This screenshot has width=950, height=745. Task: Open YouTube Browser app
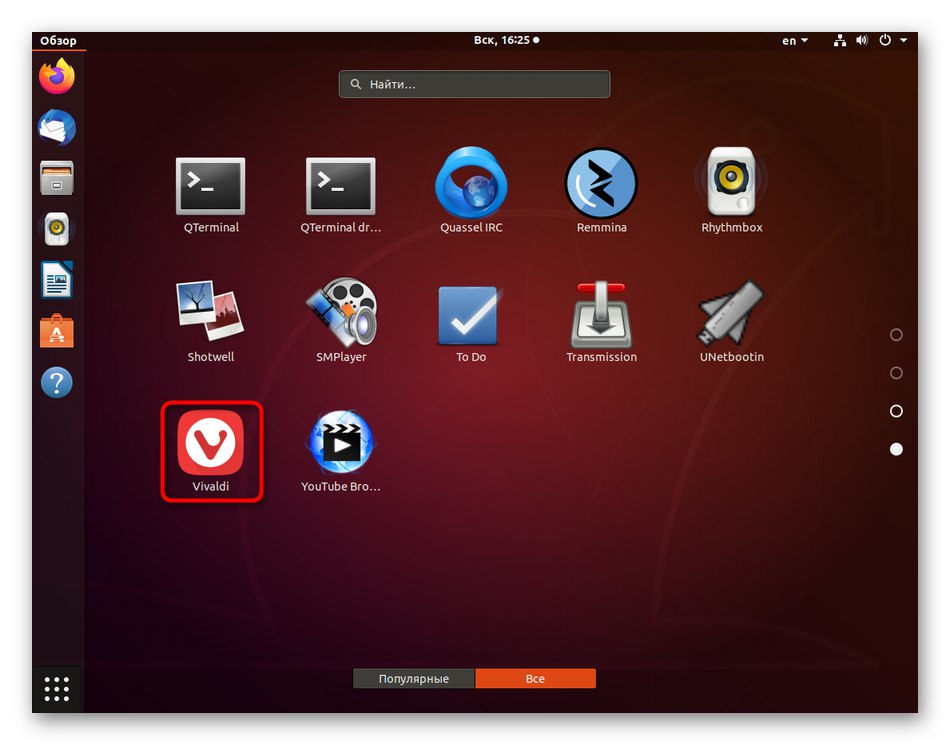(x=340, y=451)
